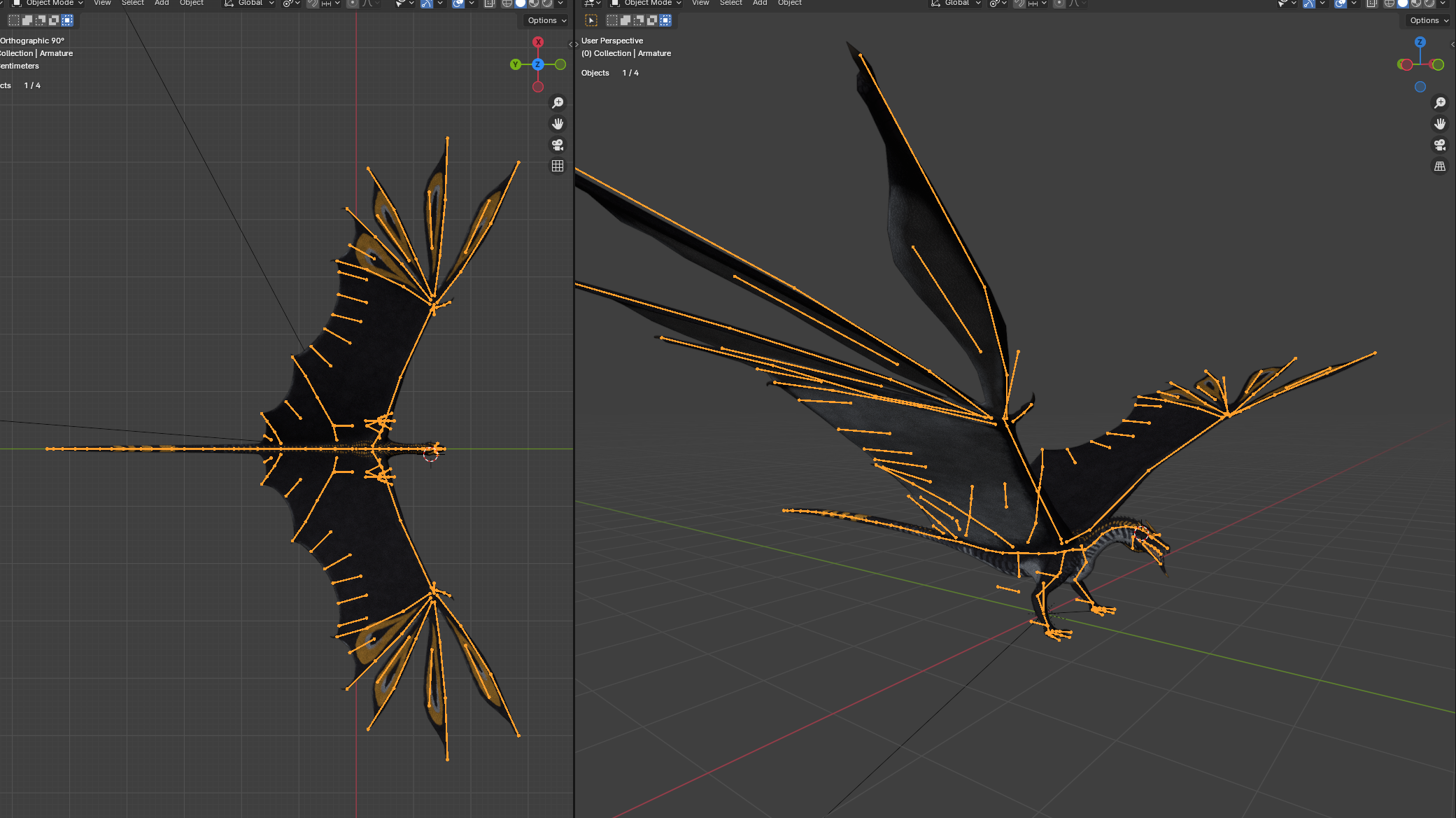Select the Select Box mode icon in left header
The height and width of the screenshot is (818, 1456).
pos(14,20)
